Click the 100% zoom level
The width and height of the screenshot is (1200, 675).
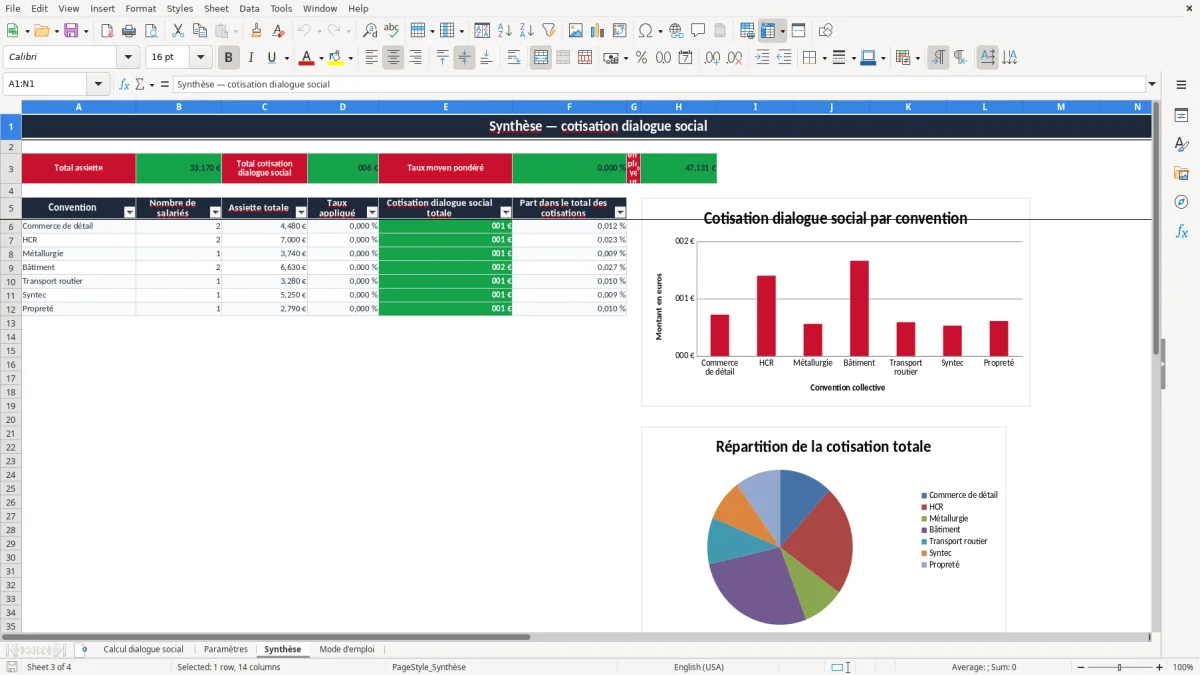1183,667
